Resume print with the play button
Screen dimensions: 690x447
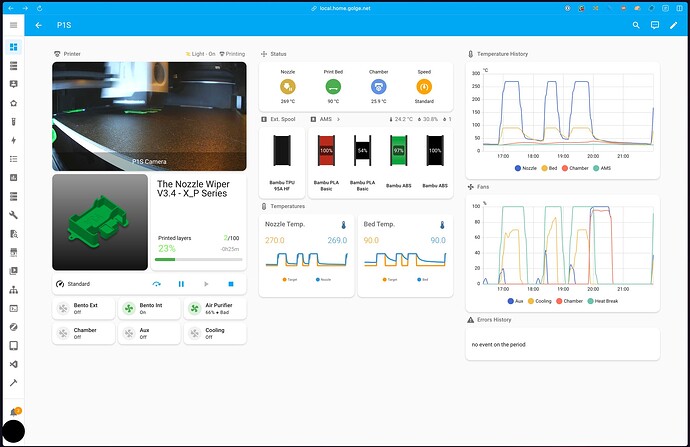click(206, 284)
